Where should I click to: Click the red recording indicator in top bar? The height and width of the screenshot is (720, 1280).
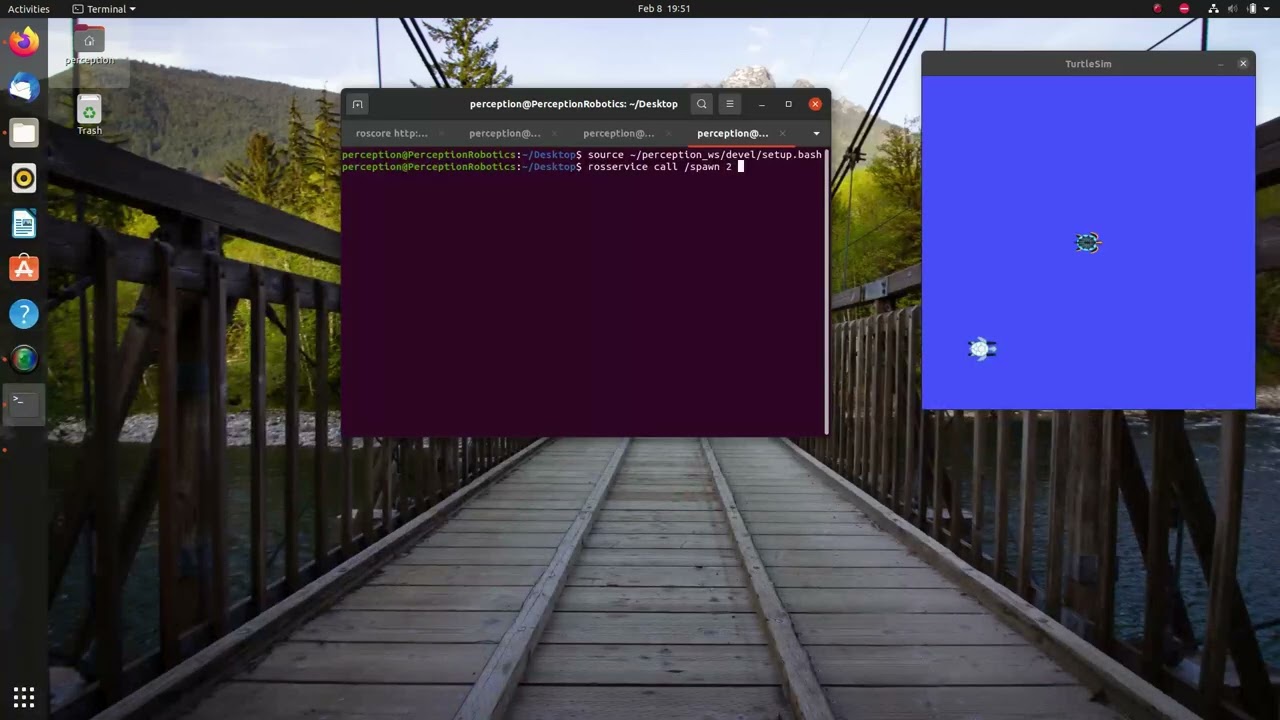[x=1158, y=9]
